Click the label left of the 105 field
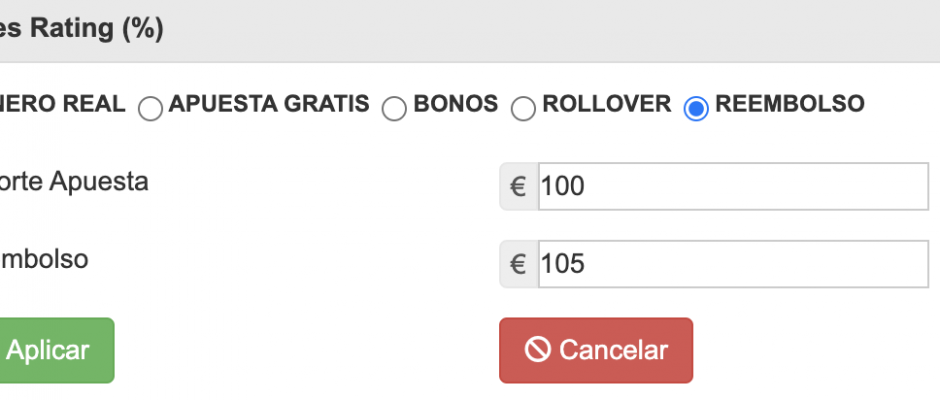The image size is (940, 400). tap(44, 259)
